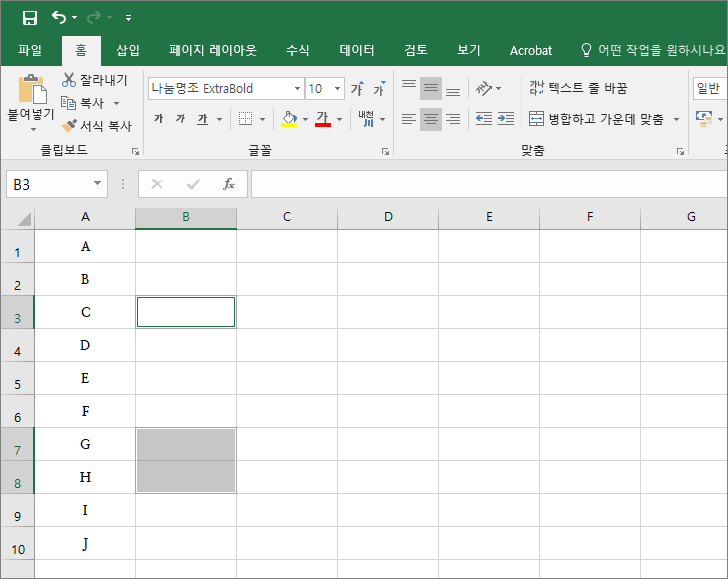This screenshot has width=728, height=579.
Task: Select row 5 header
Action: coord(17,378)
